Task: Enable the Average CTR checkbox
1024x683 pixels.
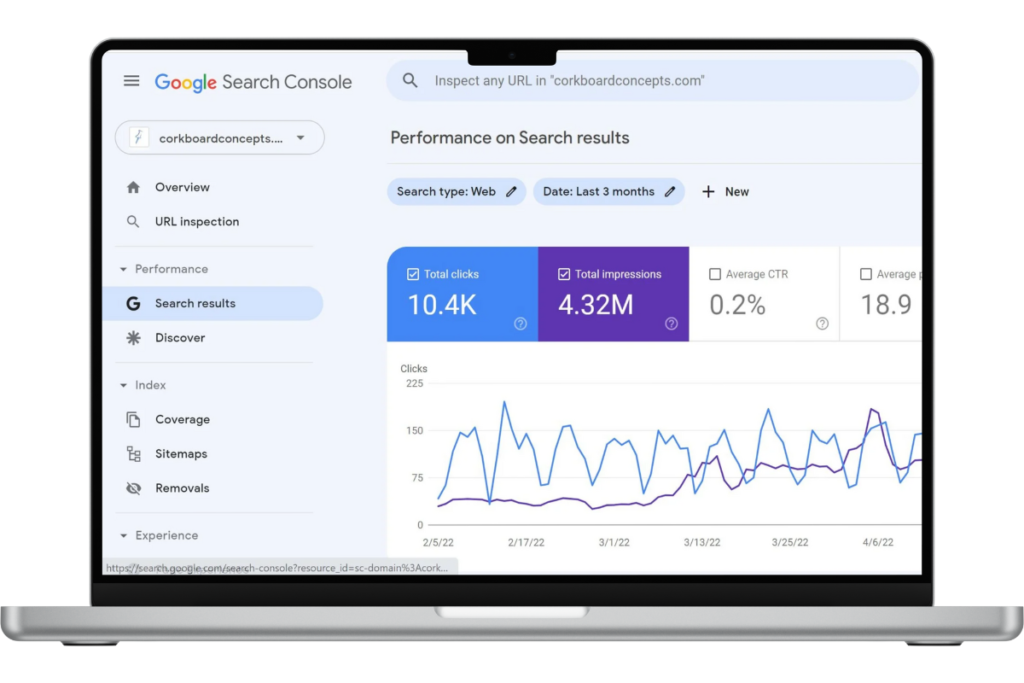Action: (x=716, y=273)
